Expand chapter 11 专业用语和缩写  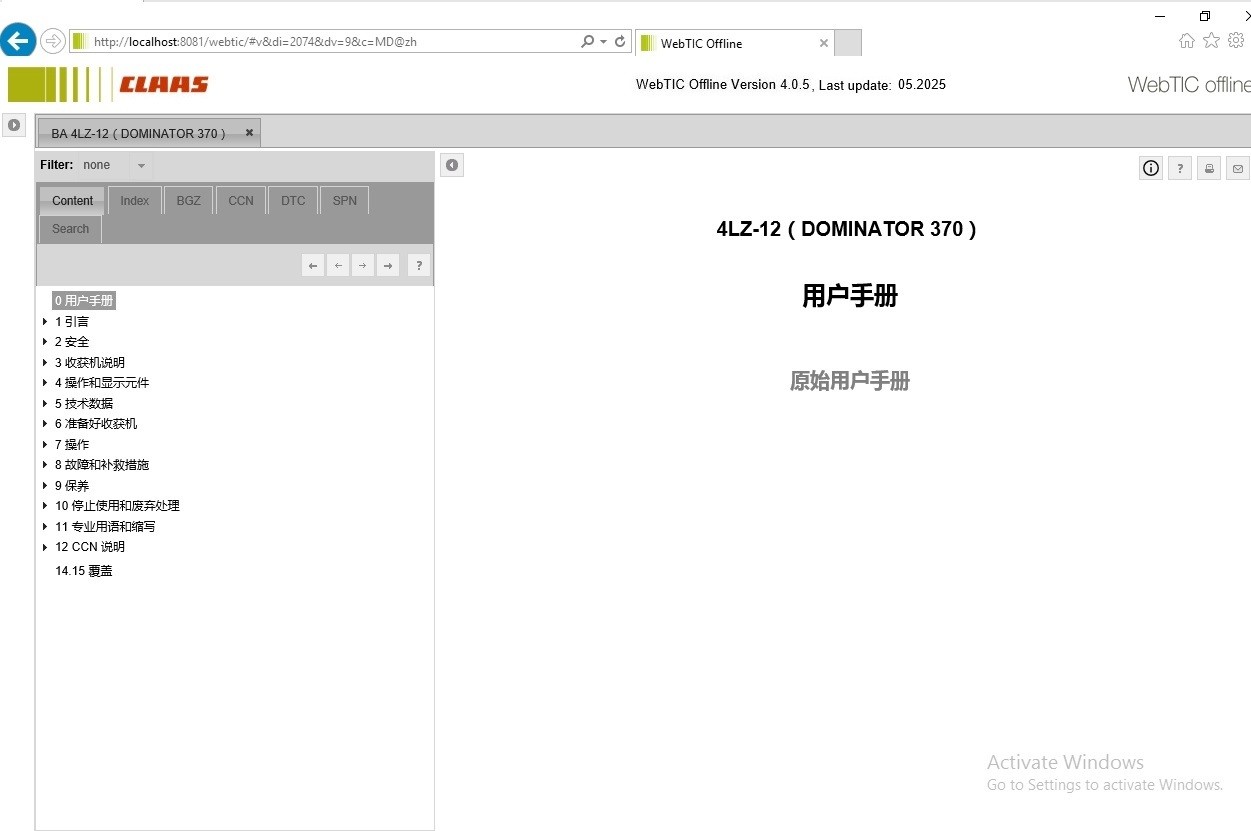[x=45, y=527]
